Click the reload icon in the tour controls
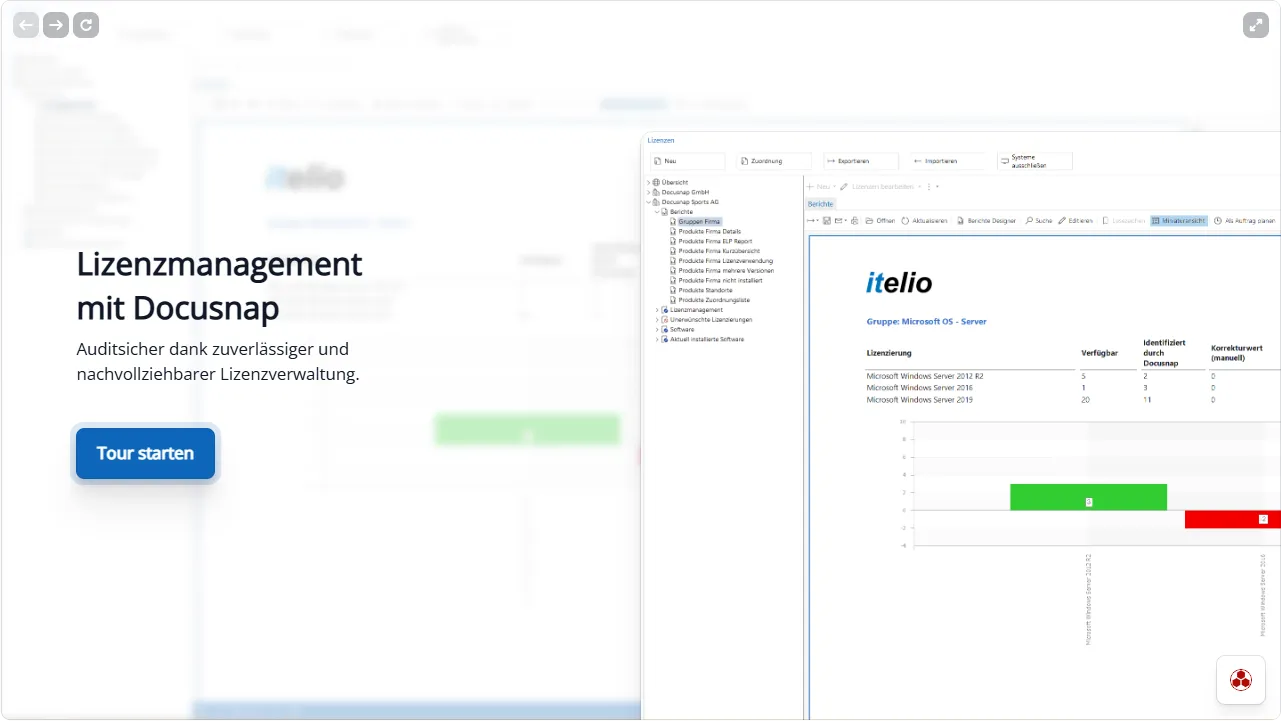The image size is (1281, 721). point(86,25)
